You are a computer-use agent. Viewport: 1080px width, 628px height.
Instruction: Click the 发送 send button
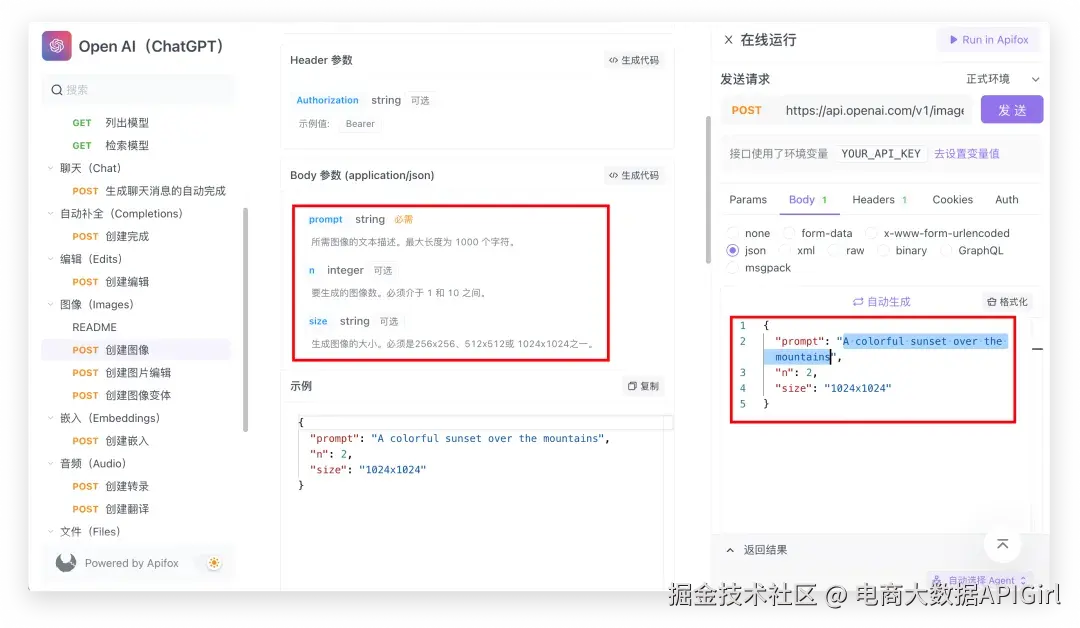(x=1011, y=110)
